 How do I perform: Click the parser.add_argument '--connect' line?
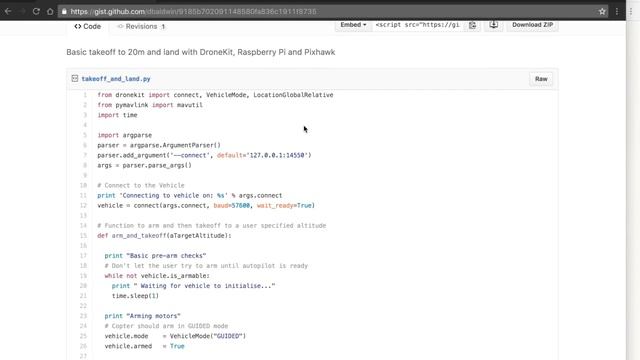(x=204, y=155)
